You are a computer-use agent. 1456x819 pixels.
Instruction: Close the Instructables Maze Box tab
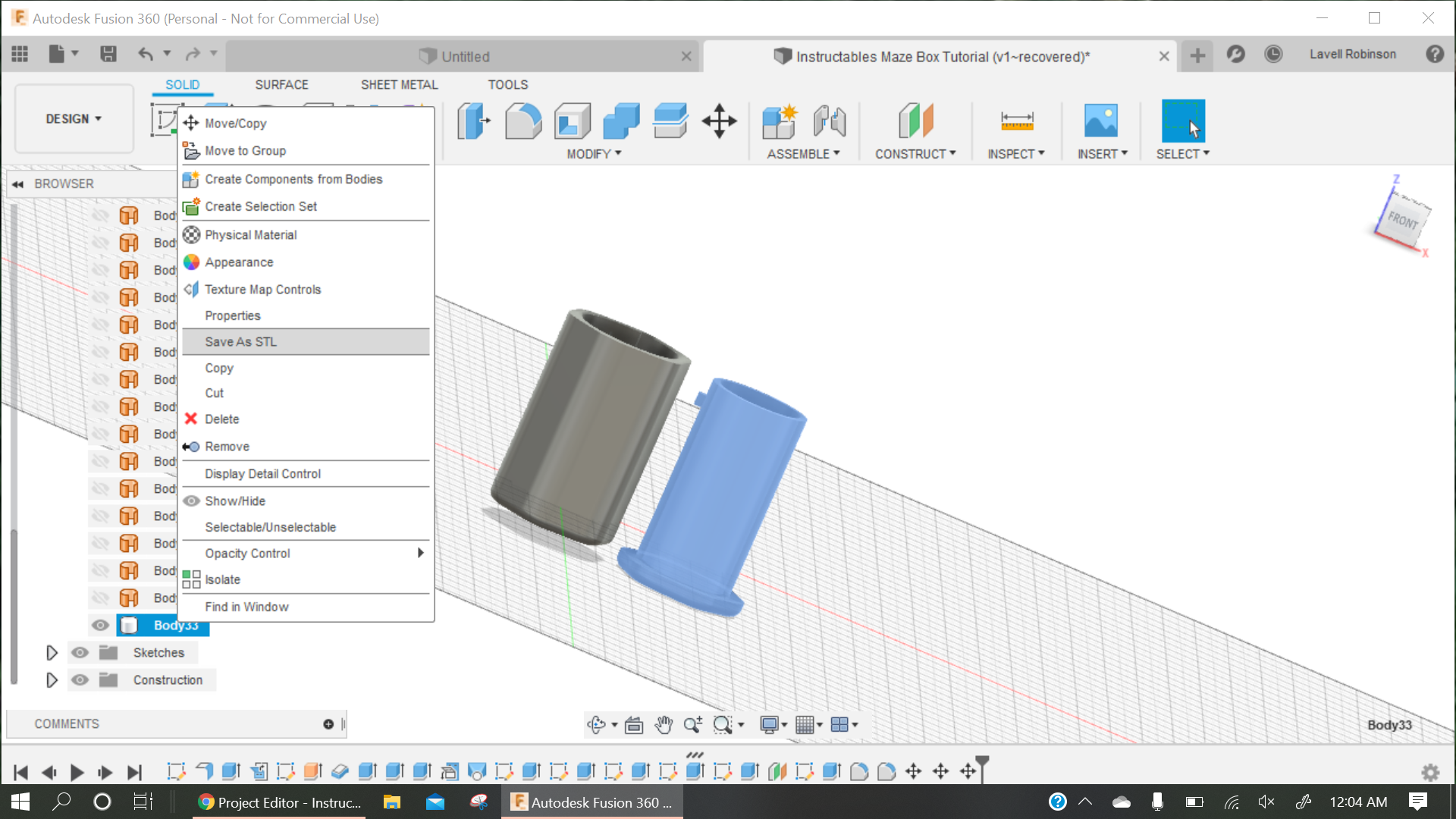pos(1164,57)
